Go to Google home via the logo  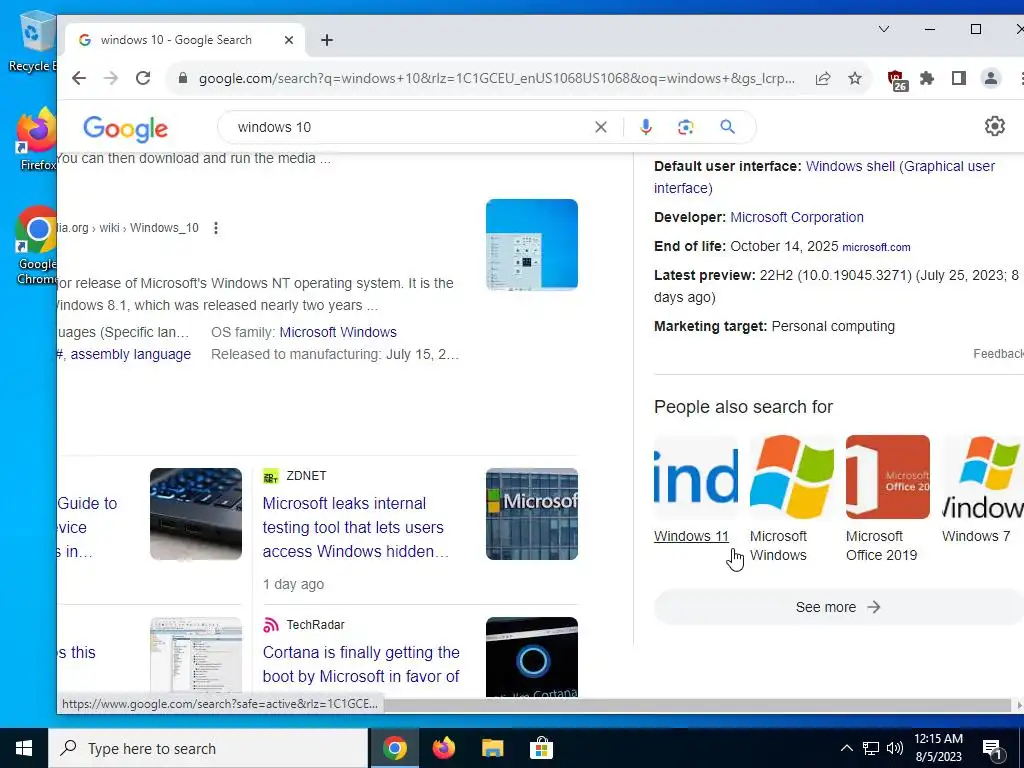click(125, 128)
